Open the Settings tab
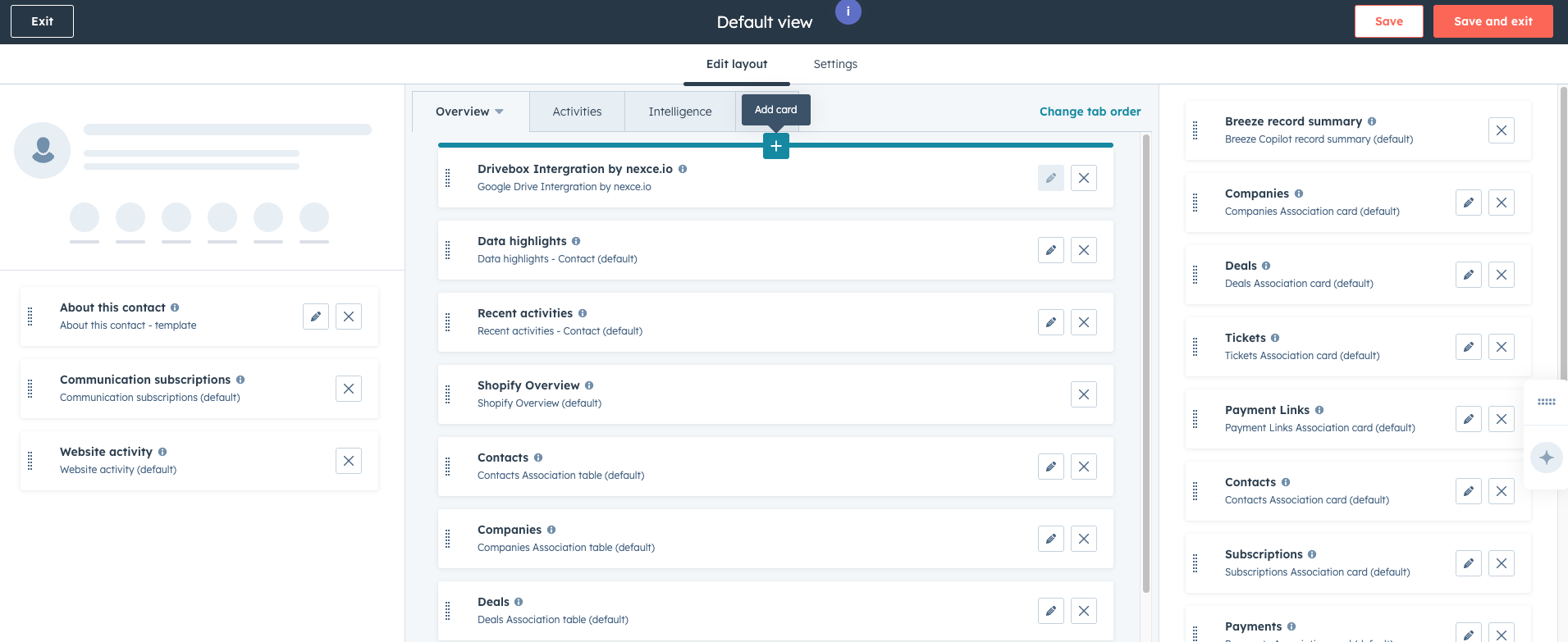The image size is (1568, 642). (x=835, y=64)
